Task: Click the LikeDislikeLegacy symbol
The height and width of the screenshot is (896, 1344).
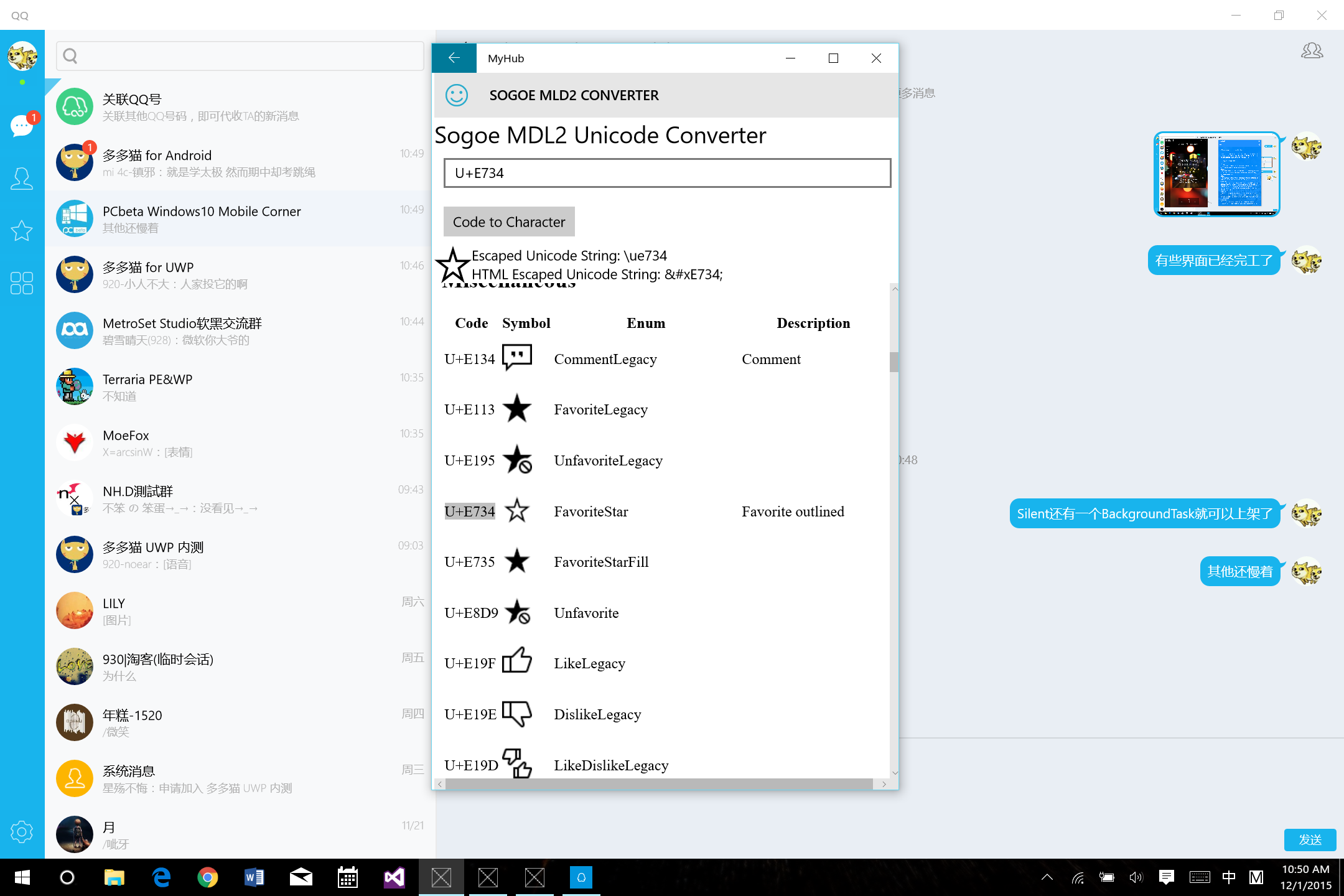Action: tap(517, 763)
